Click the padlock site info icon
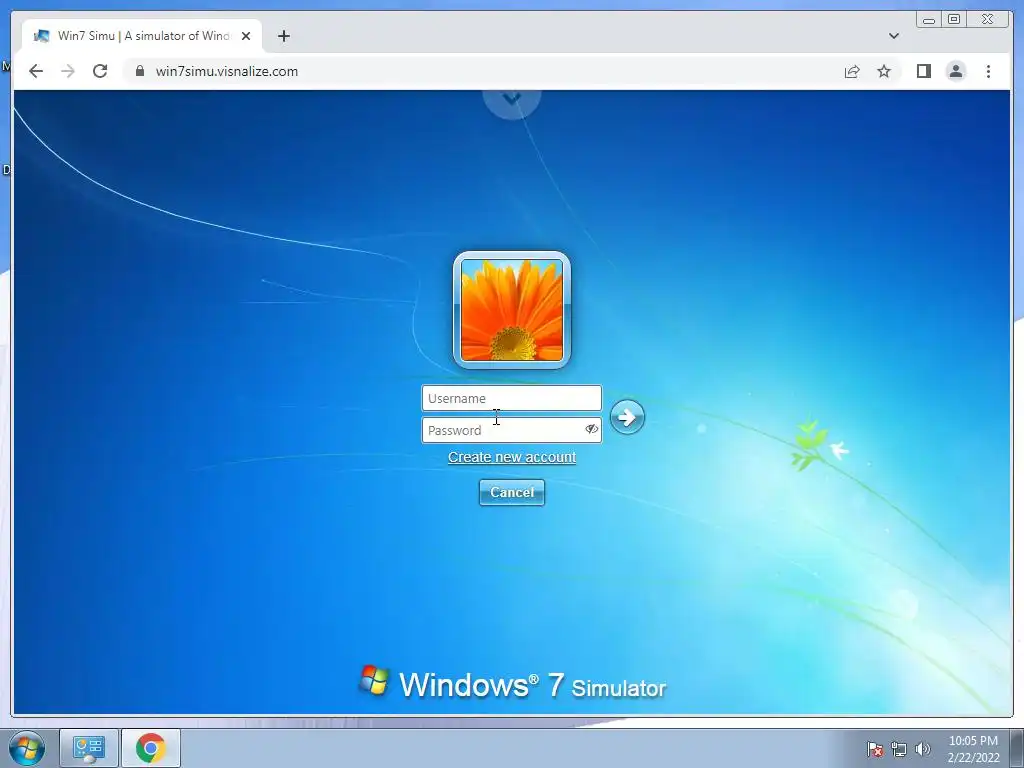The height and width of the screenshot is (768, 1024). (140, 71)
